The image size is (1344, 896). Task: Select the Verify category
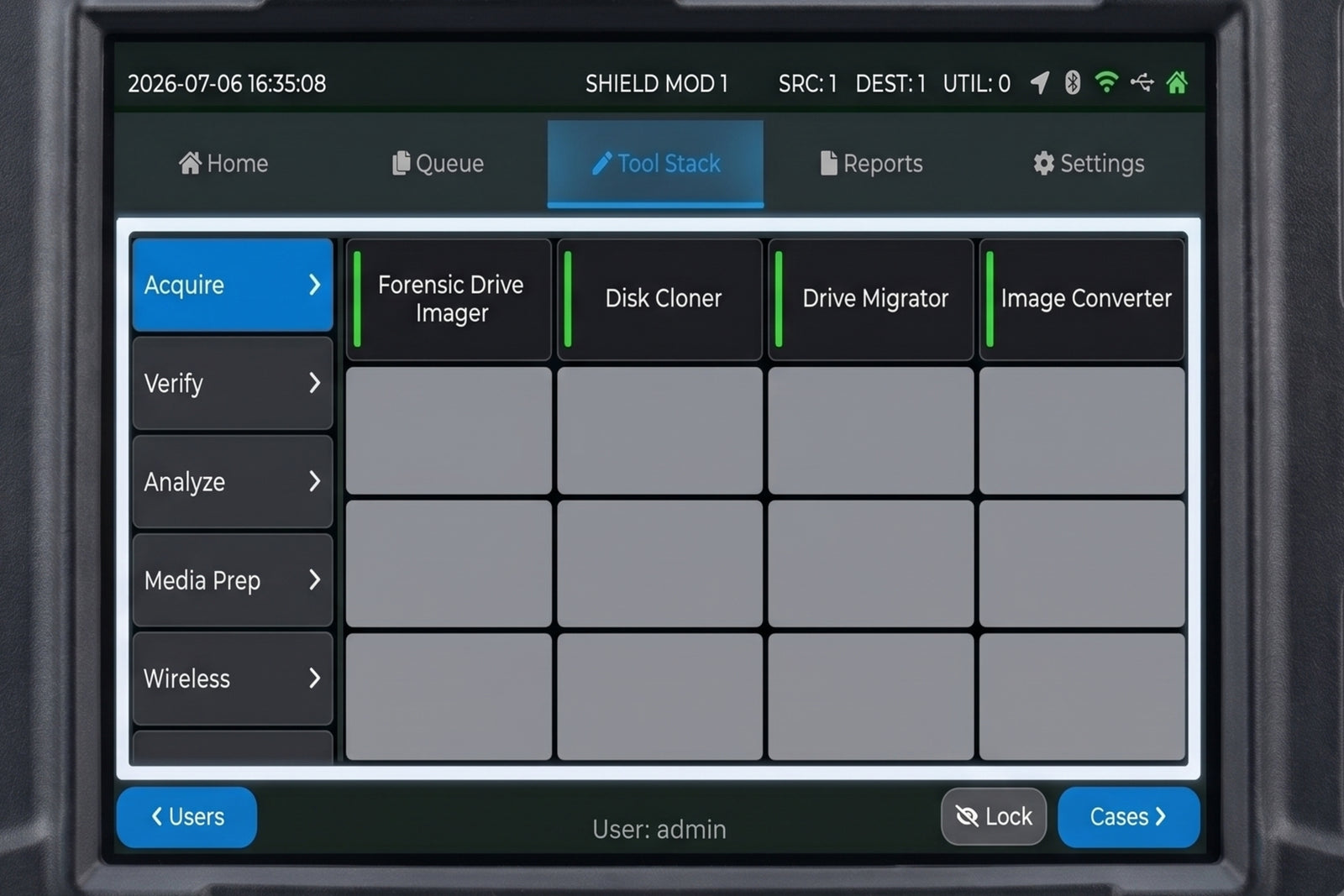(233, 383)
